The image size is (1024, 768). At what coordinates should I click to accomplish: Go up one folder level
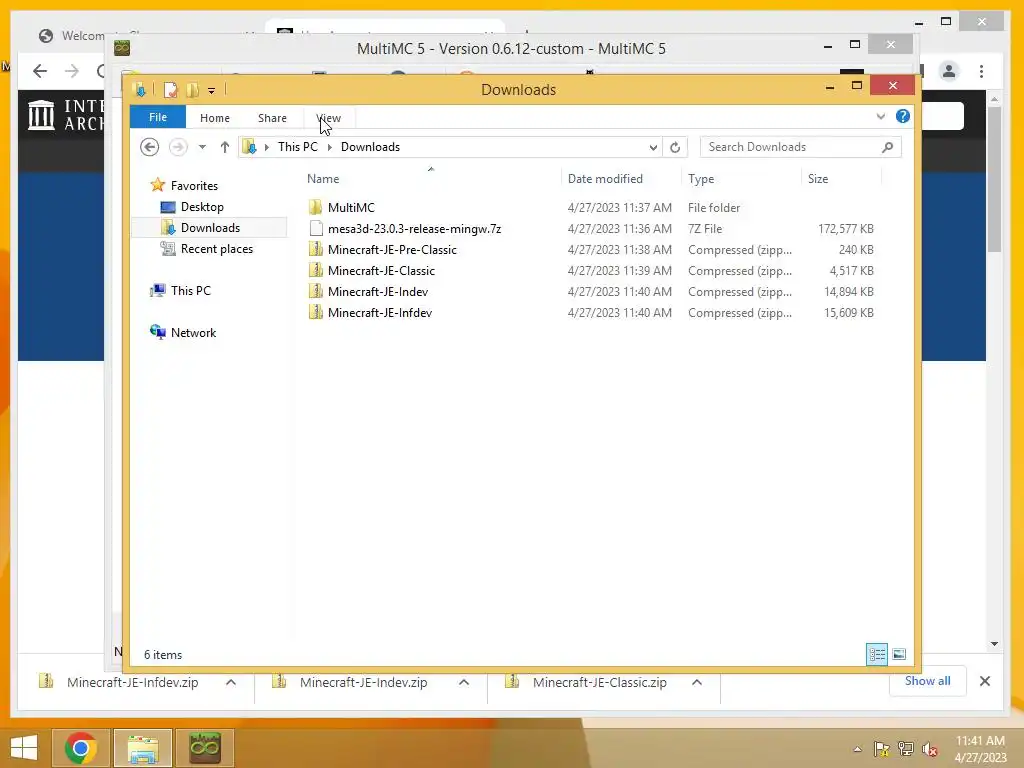225,147
